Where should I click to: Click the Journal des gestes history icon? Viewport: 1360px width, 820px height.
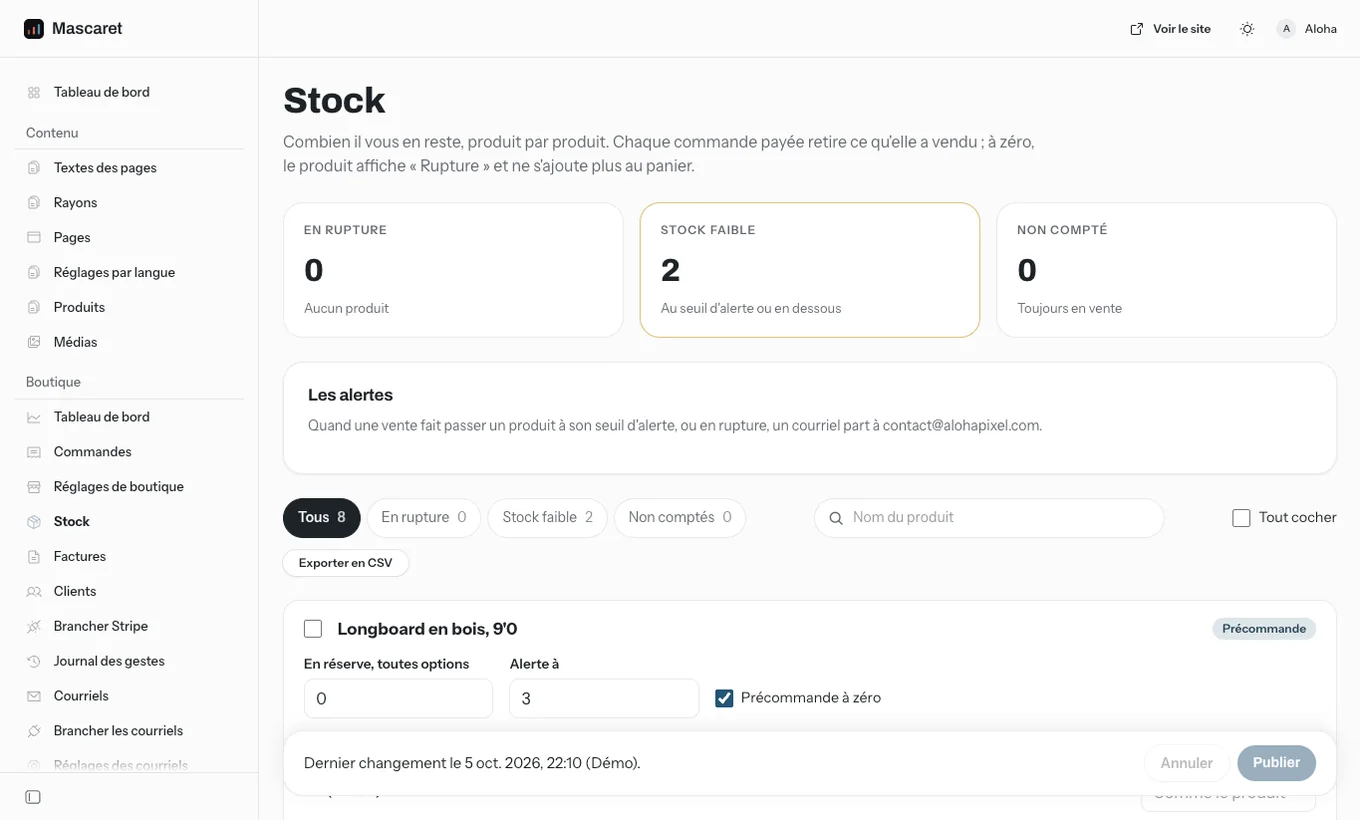[x=34, y=661]
